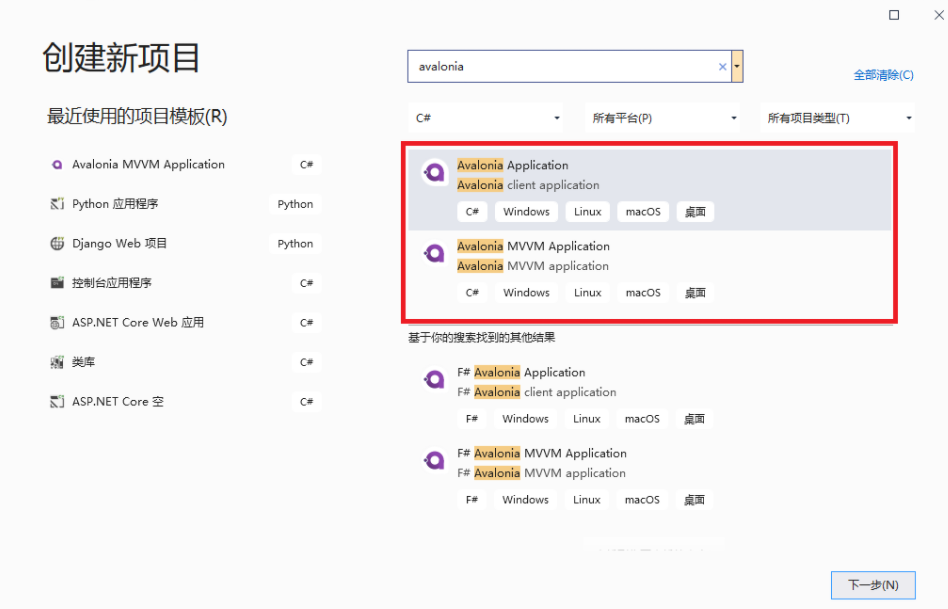Click Avalonia client application description of C# template

tap(528, 185)
